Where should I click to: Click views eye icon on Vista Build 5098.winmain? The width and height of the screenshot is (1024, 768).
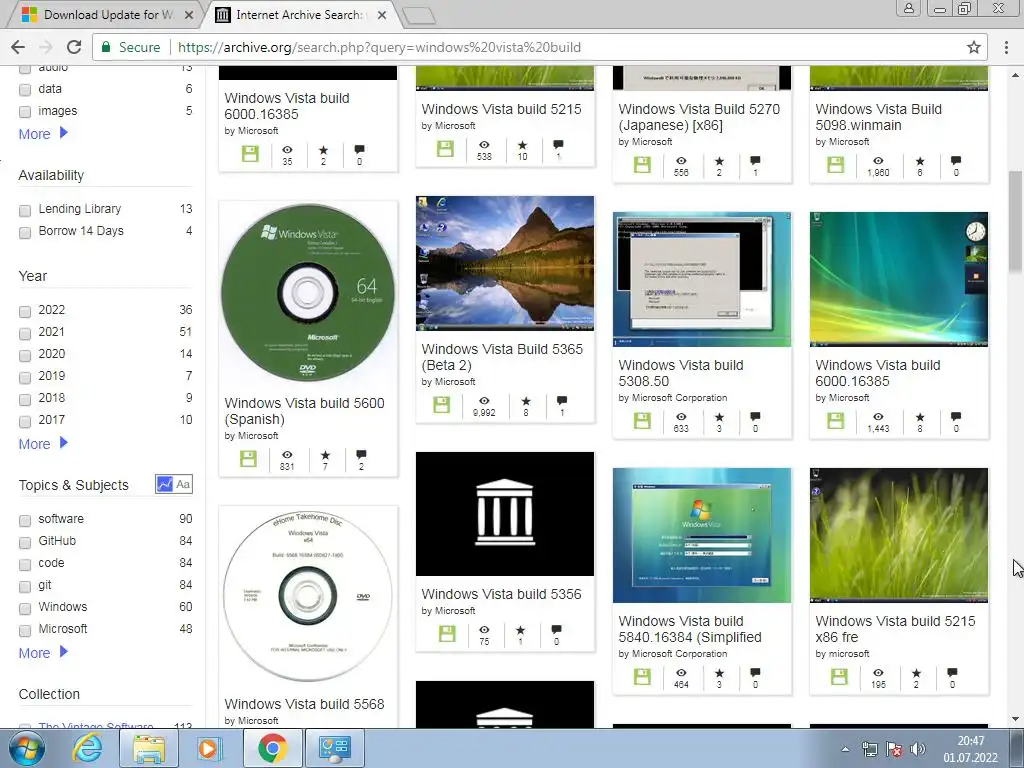tap(878, 161)
